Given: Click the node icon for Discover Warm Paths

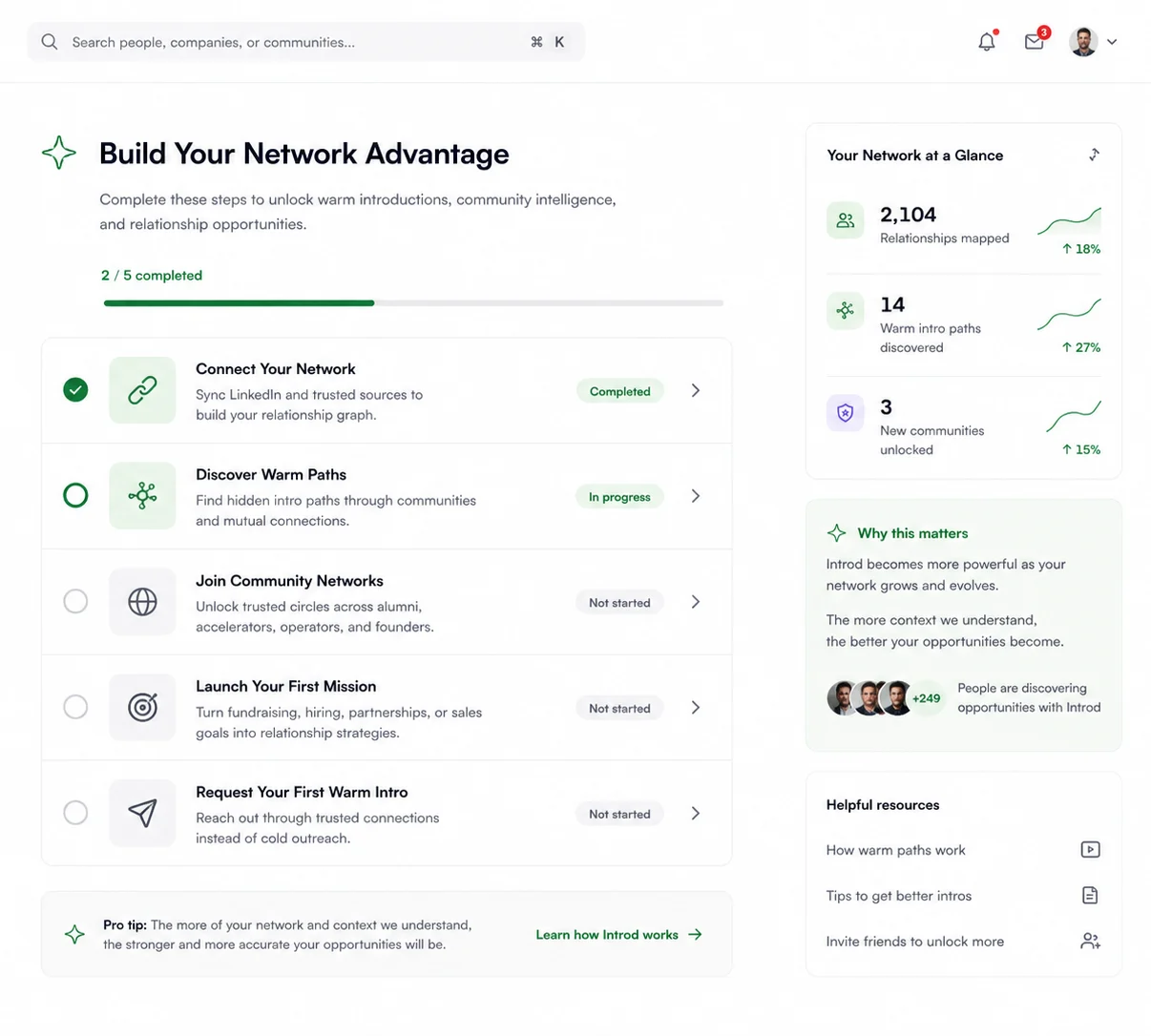Looking at the screenshot, I should click(x=142, y=496).
